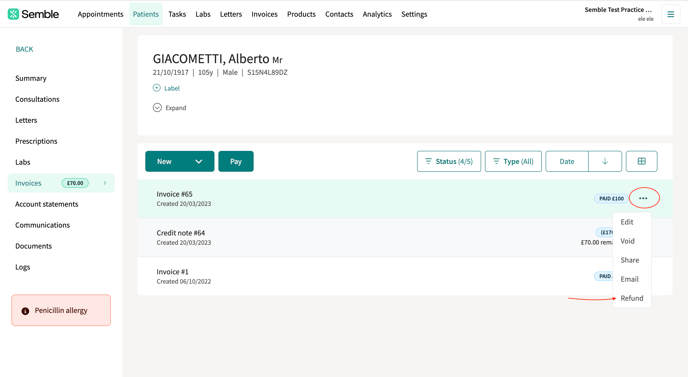Choose Void in the invoice menu

point(627,241)
